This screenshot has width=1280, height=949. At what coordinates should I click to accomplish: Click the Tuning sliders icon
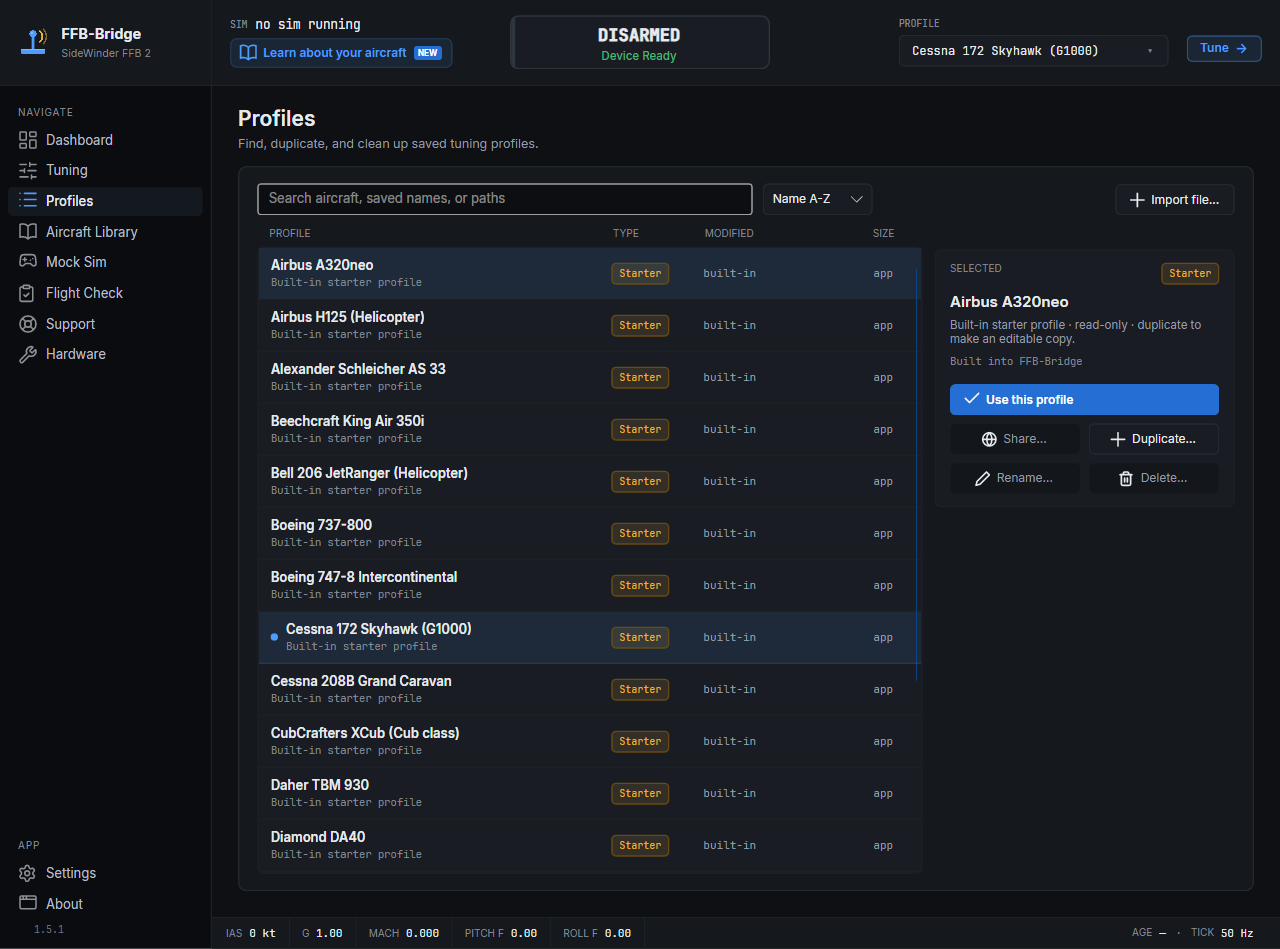pos(28,170)
